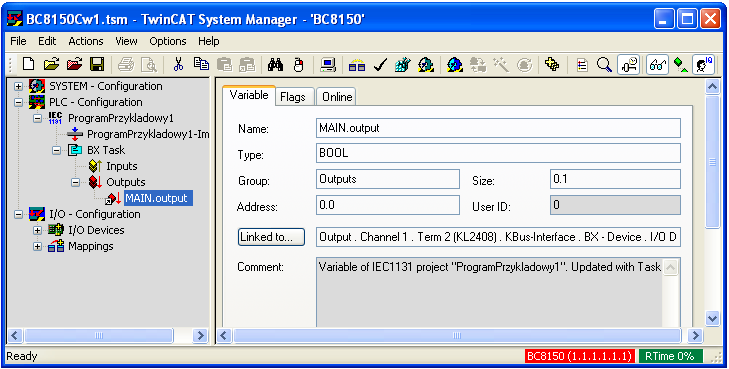Click the Paste with Links icon

pyautogui.click(x=247, y=64)
